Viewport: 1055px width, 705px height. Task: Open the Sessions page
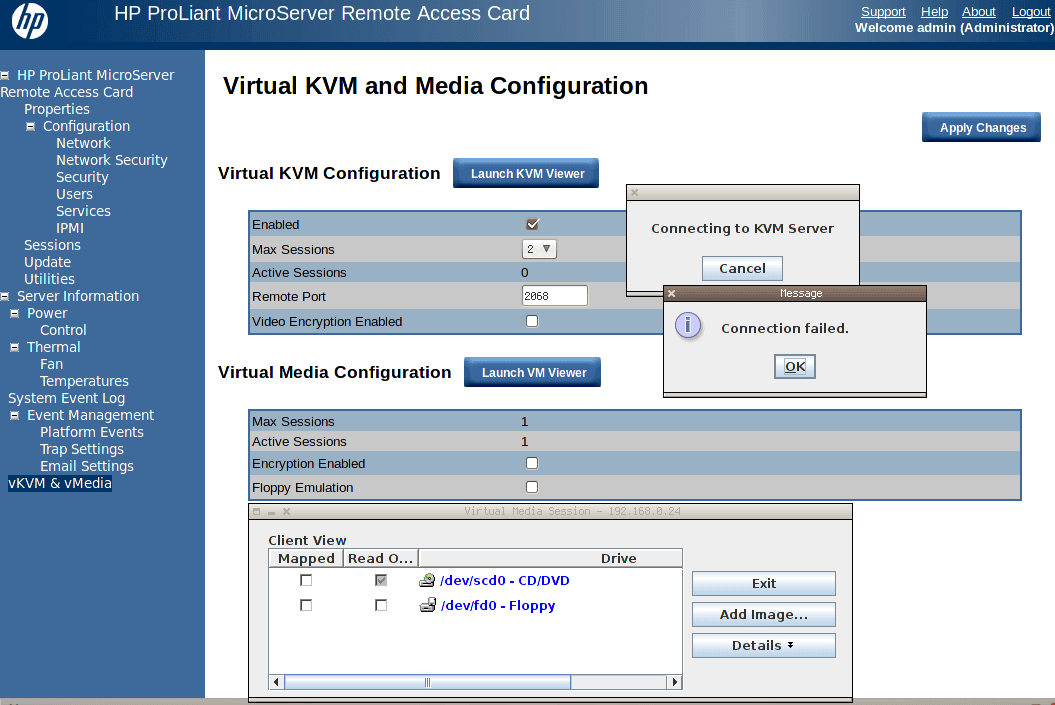pos(52,245)
